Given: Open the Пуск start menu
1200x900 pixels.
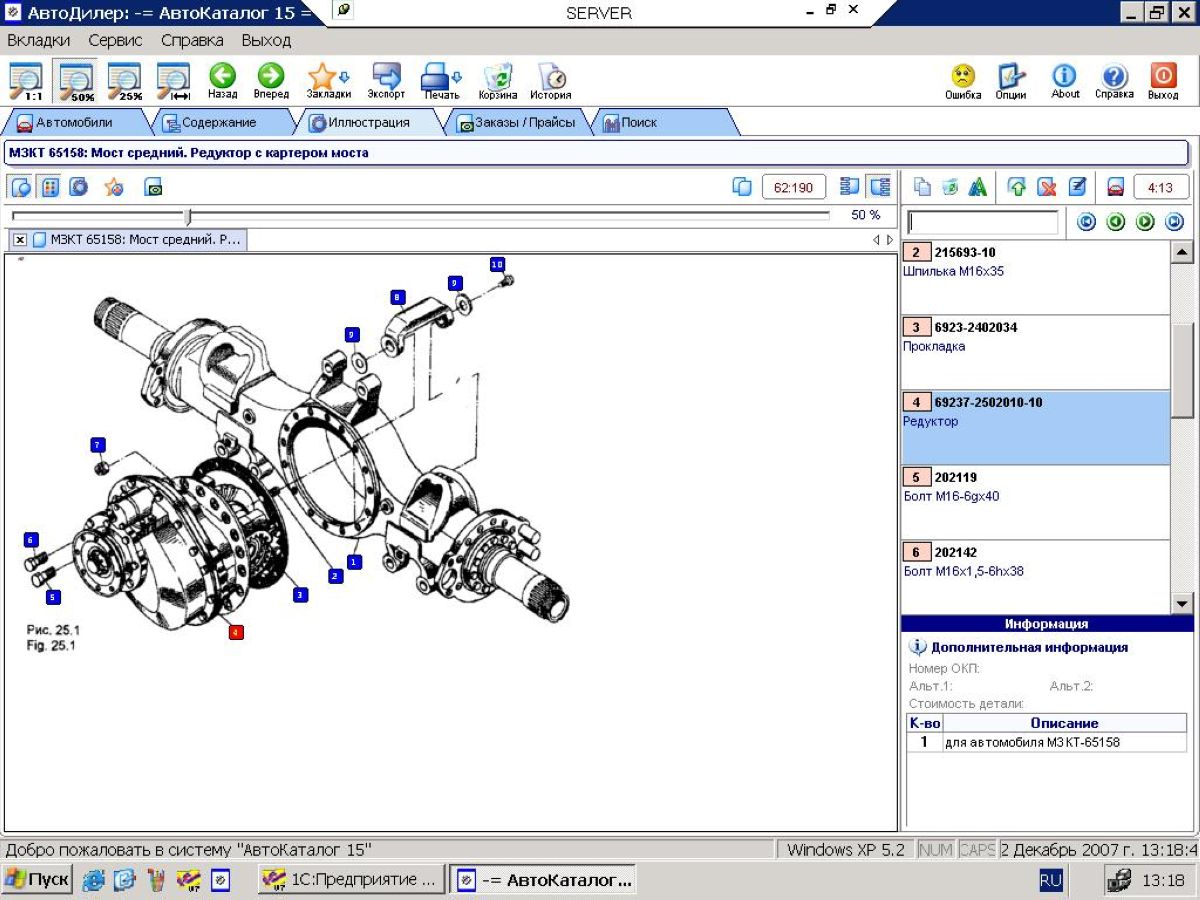Looking at the screenshot, I should pyautogui.click(x=38, y=880).
